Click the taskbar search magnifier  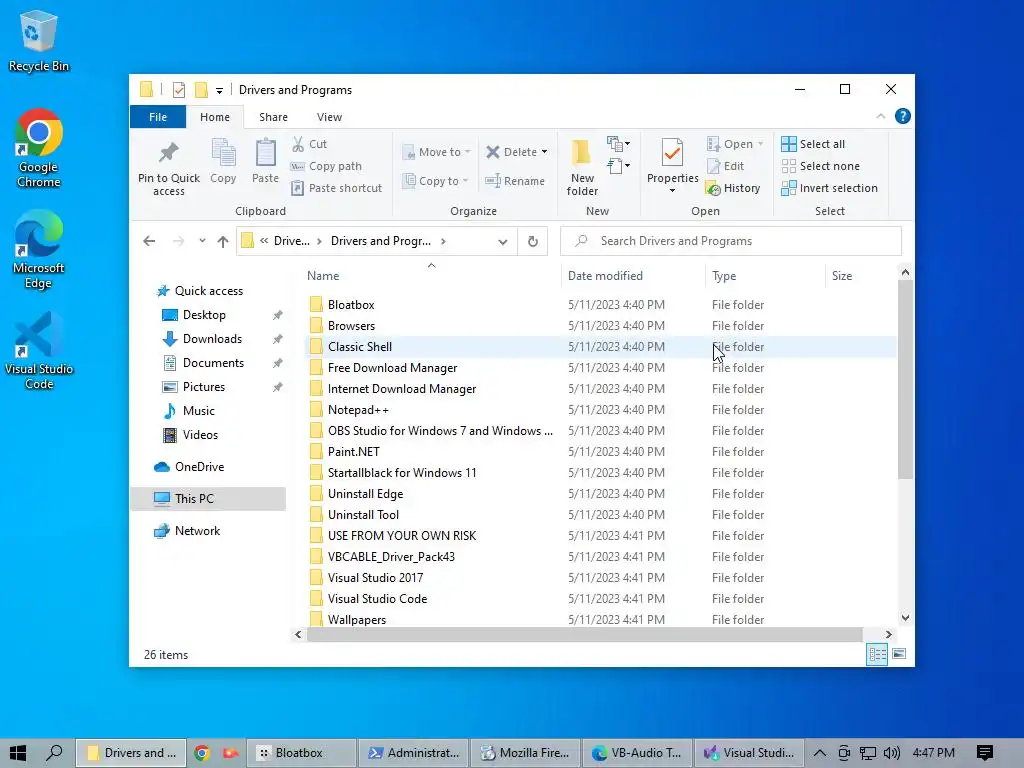[x=54, y=753]
